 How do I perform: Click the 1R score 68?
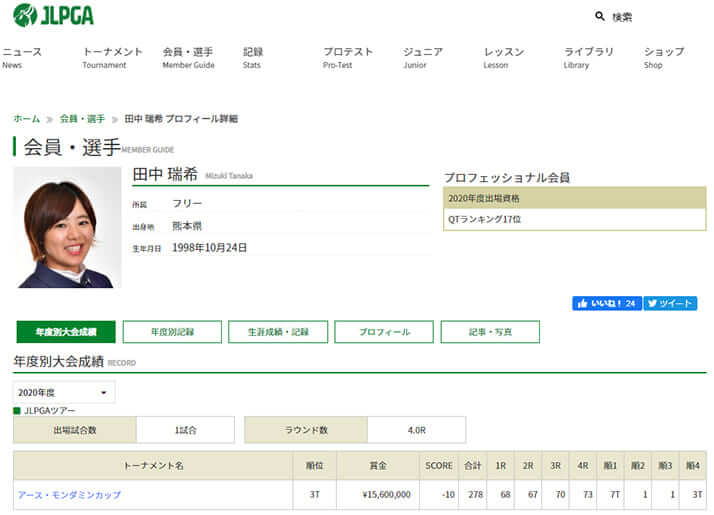(505, 495)
